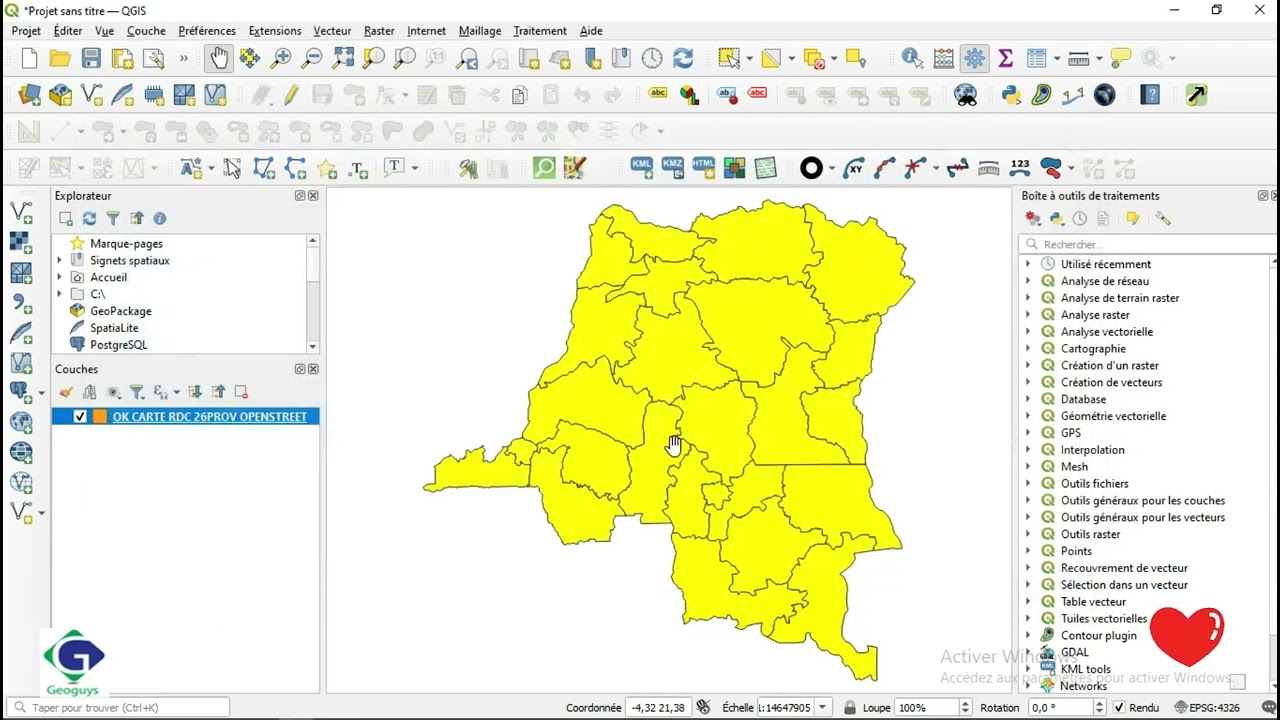Open the Python console
Screen dimensions: 1280x720
(x=1011, y=95)
